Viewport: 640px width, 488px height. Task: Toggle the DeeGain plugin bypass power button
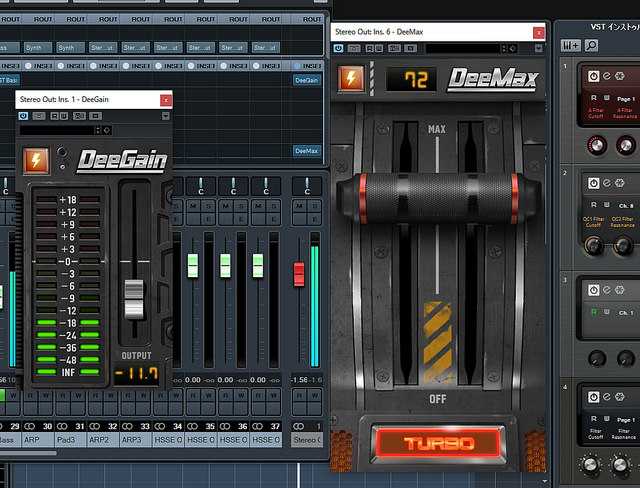24,116
